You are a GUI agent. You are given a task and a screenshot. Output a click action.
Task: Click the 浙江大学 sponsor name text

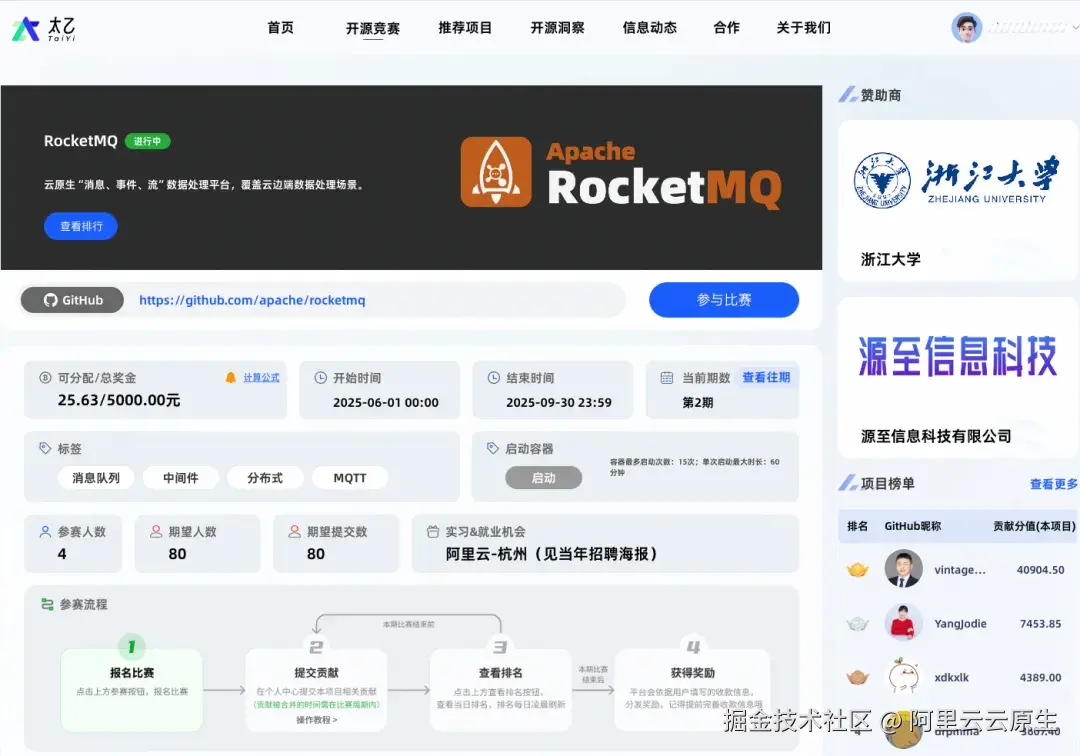[890, 259]
